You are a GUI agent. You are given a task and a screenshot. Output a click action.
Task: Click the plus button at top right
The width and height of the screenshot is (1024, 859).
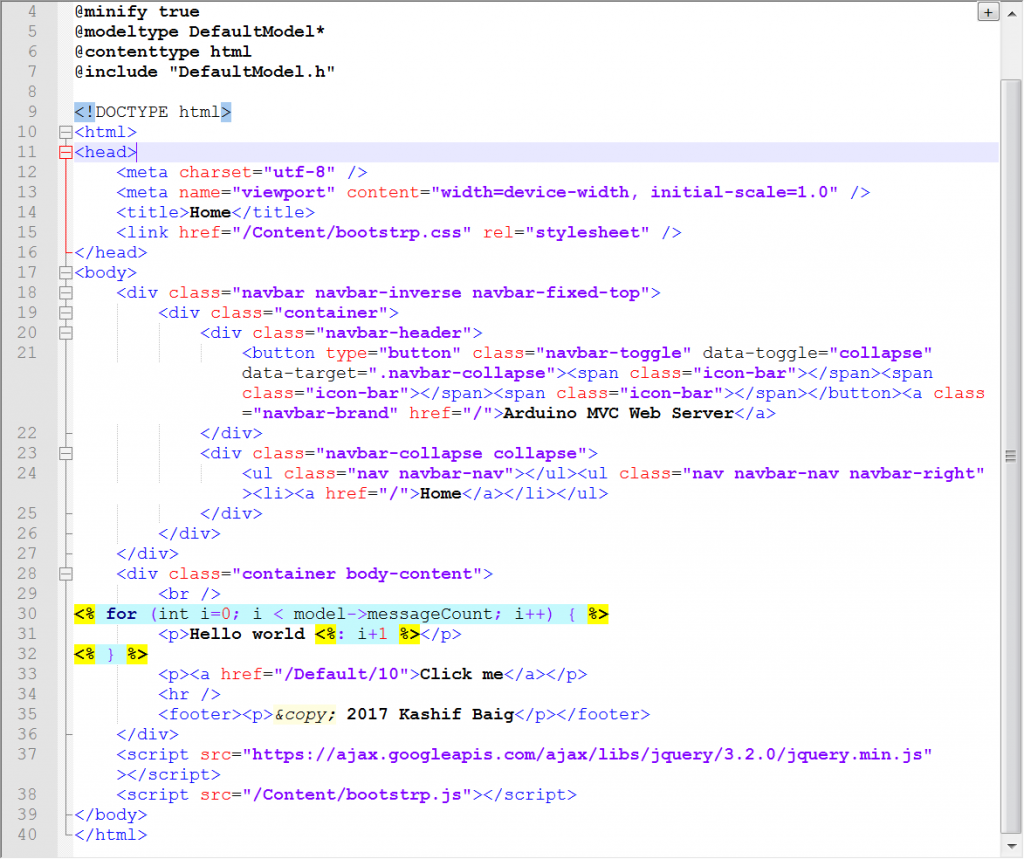(x=988, y=12)
